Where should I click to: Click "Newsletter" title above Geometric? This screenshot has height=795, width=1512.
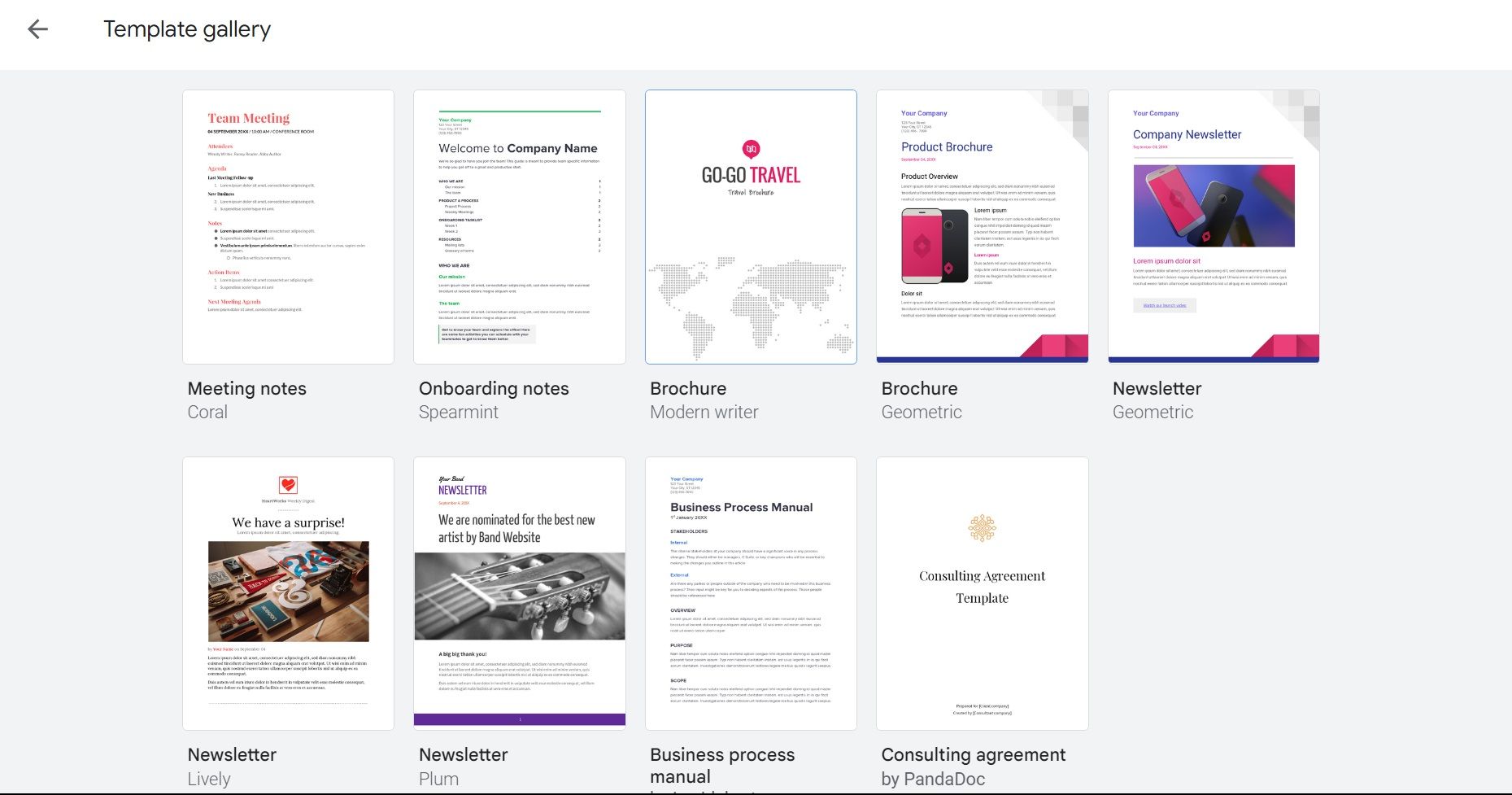coord(1157,389)
